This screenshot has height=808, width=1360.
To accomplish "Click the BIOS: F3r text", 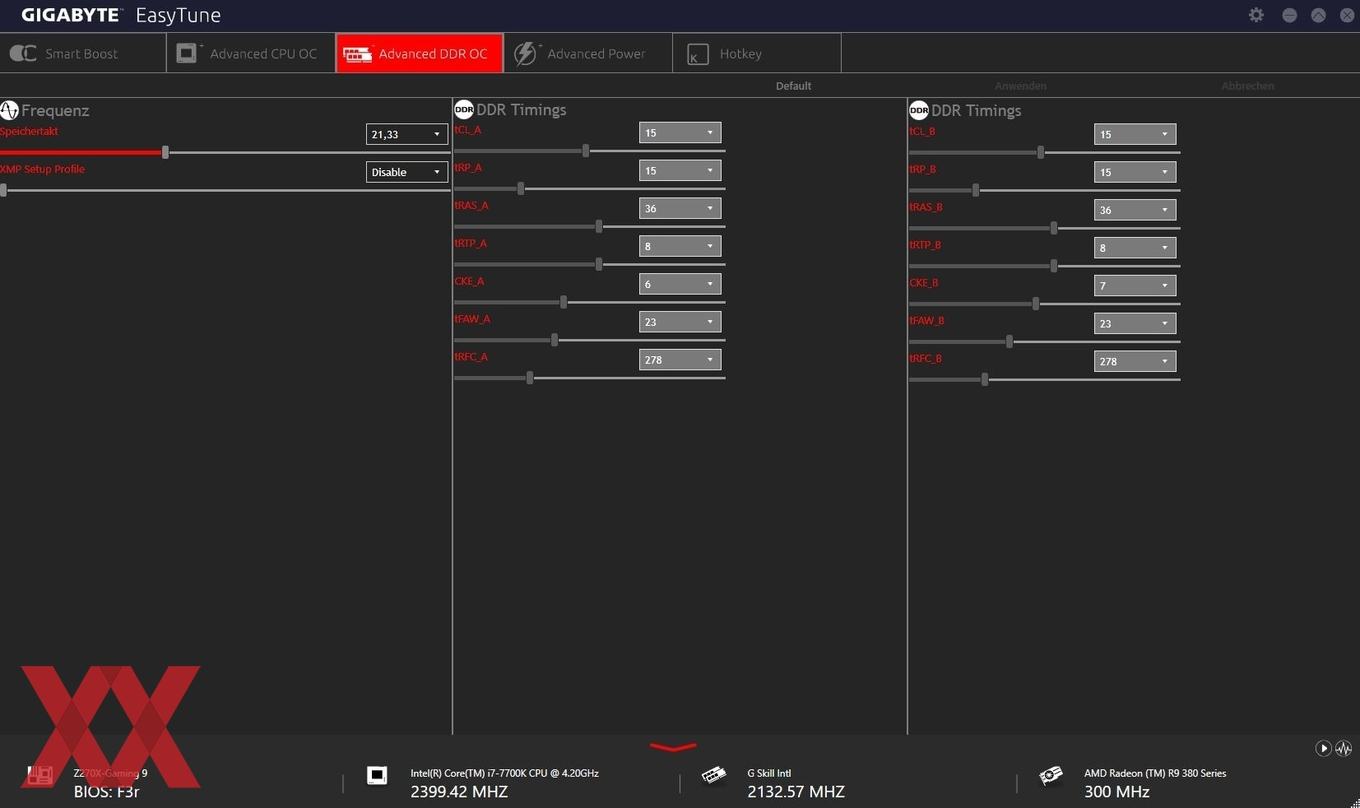I will tap(106, 792).
